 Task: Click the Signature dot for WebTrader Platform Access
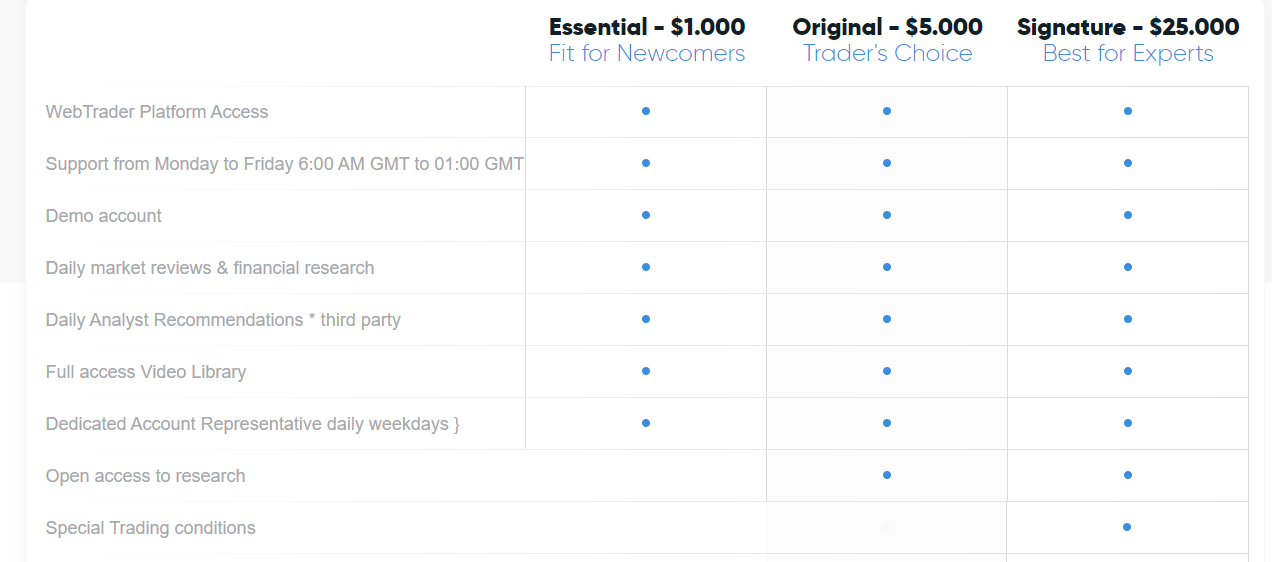coord(1127,111)
